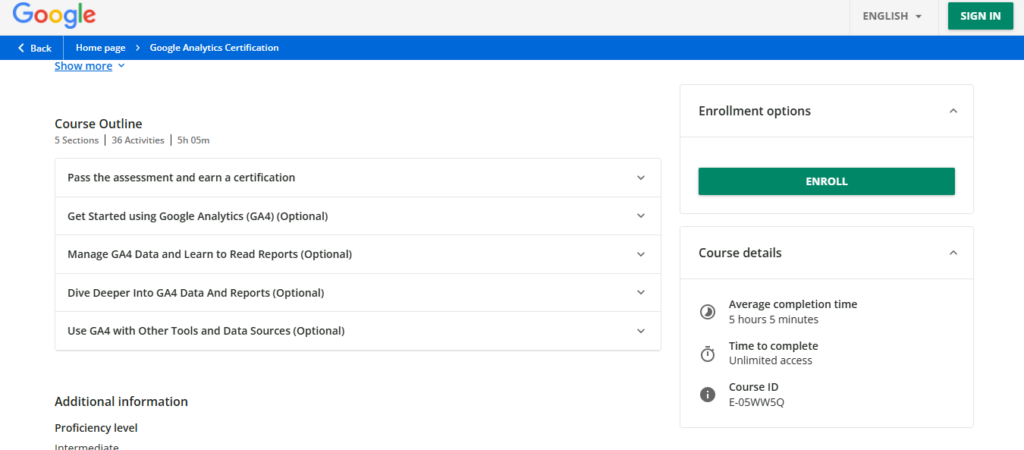Click the Proficiency level label
This screenshot has width=1024, height=450.
[x=96, y=428]
